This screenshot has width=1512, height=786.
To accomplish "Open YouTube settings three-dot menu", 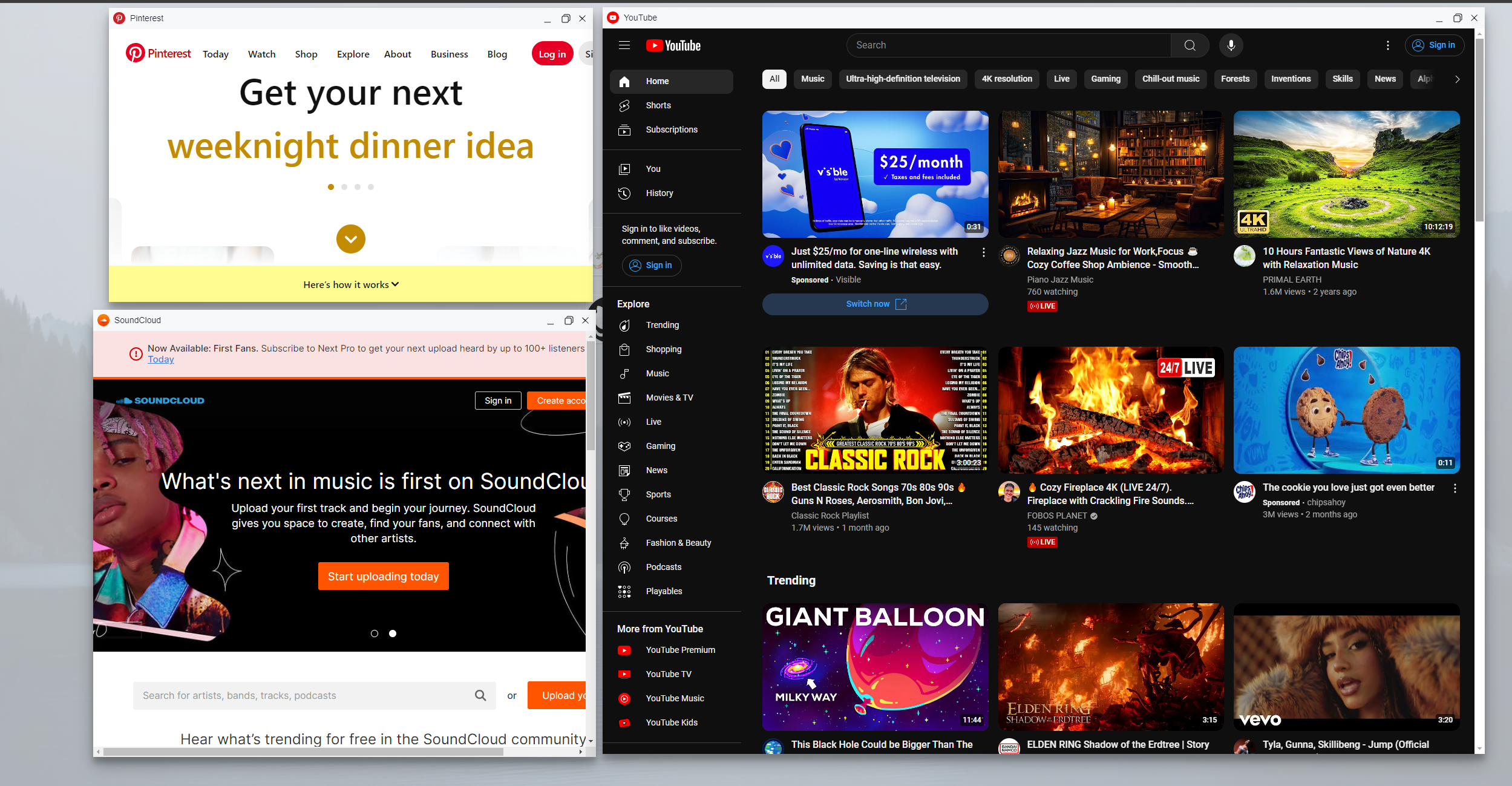I will coord(1387,45).
